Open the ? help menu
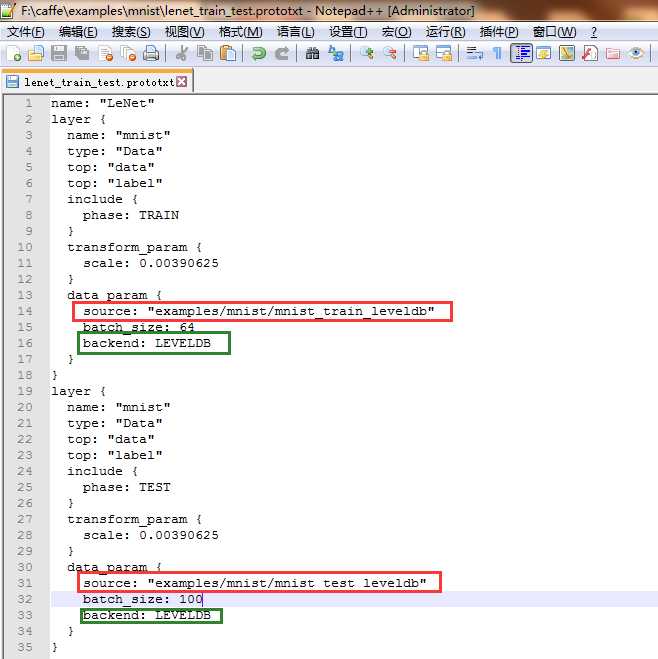Screen dimensions: 658x659 tap(594, 32)
